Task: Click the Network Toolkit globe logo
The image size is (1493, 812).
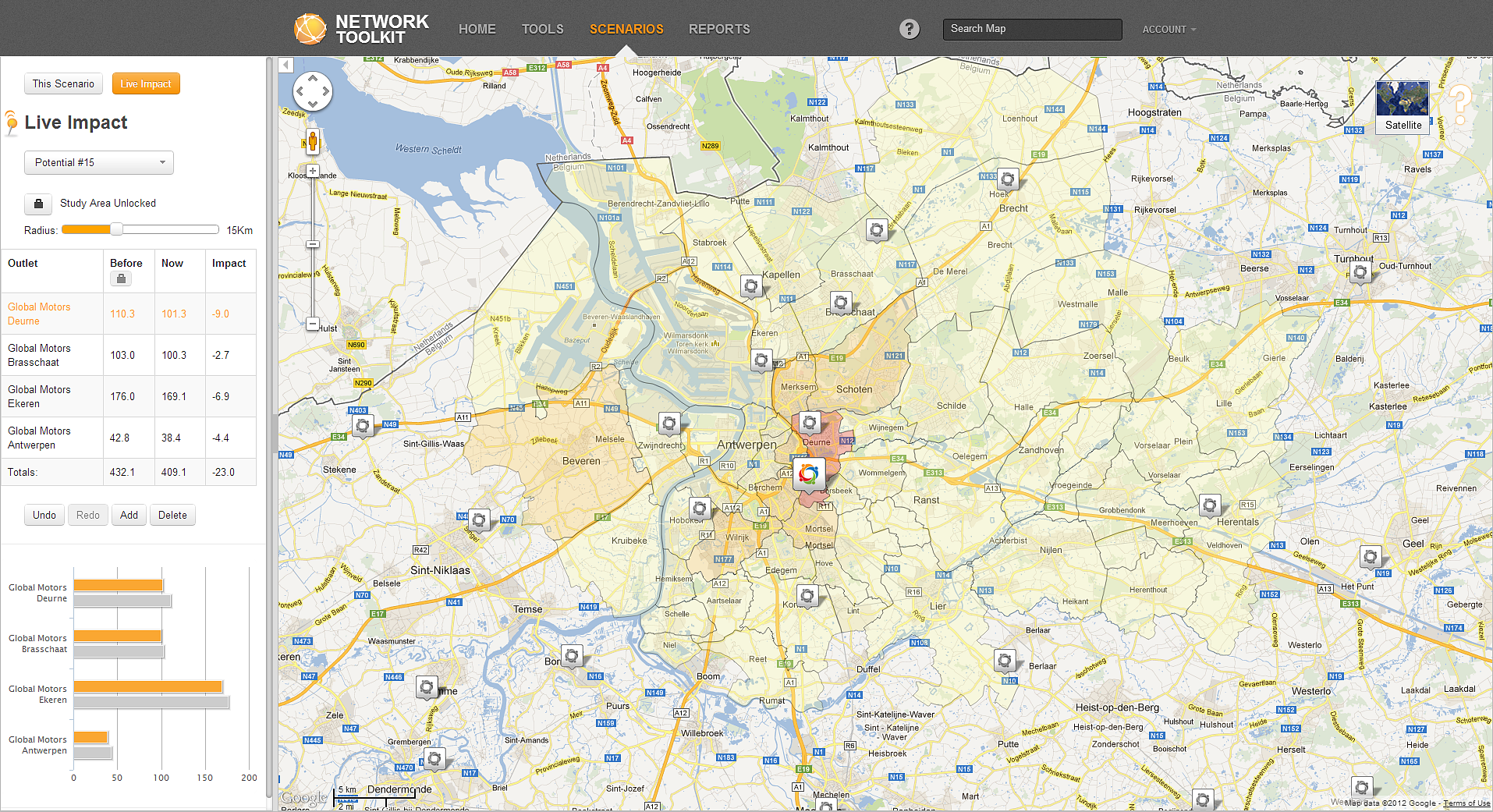Action: (x=310, y=29)
